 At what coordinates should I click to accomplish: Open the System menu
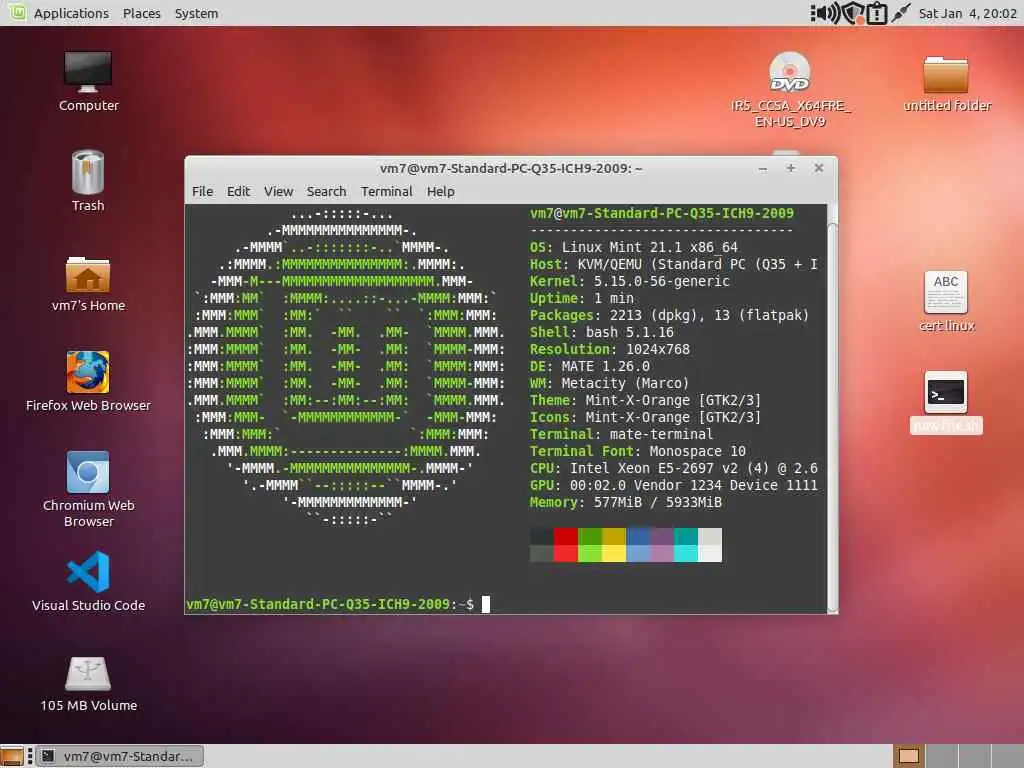point(197,13)
